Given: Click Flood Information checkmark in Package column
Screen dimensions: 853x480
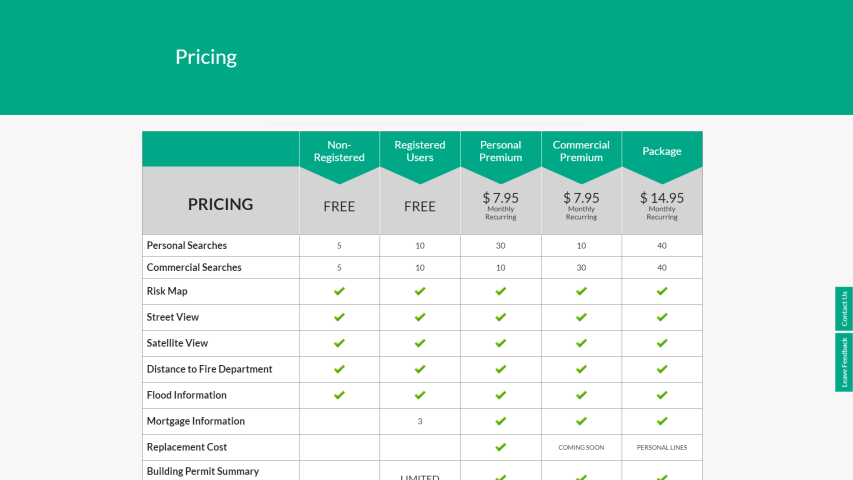Looking at the screenshot, I should pos(662,395).
